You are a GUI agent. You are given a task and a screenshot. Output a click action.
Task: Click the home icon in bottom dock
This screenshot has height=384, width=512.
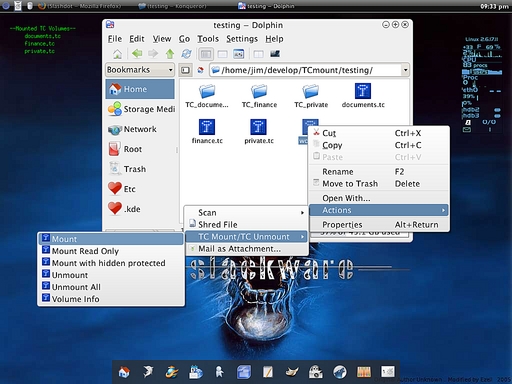(x=124, y=372)
